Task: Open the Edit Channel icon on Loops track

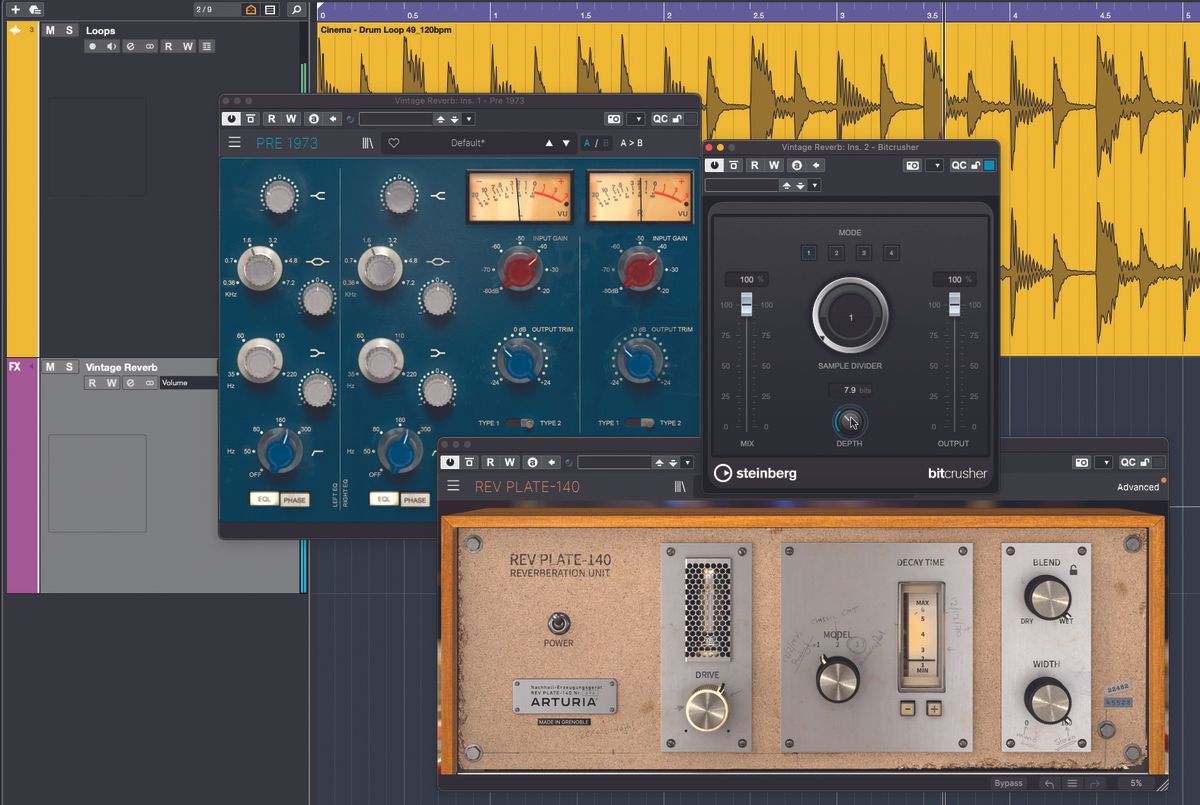Action: (x=131, y=46)
